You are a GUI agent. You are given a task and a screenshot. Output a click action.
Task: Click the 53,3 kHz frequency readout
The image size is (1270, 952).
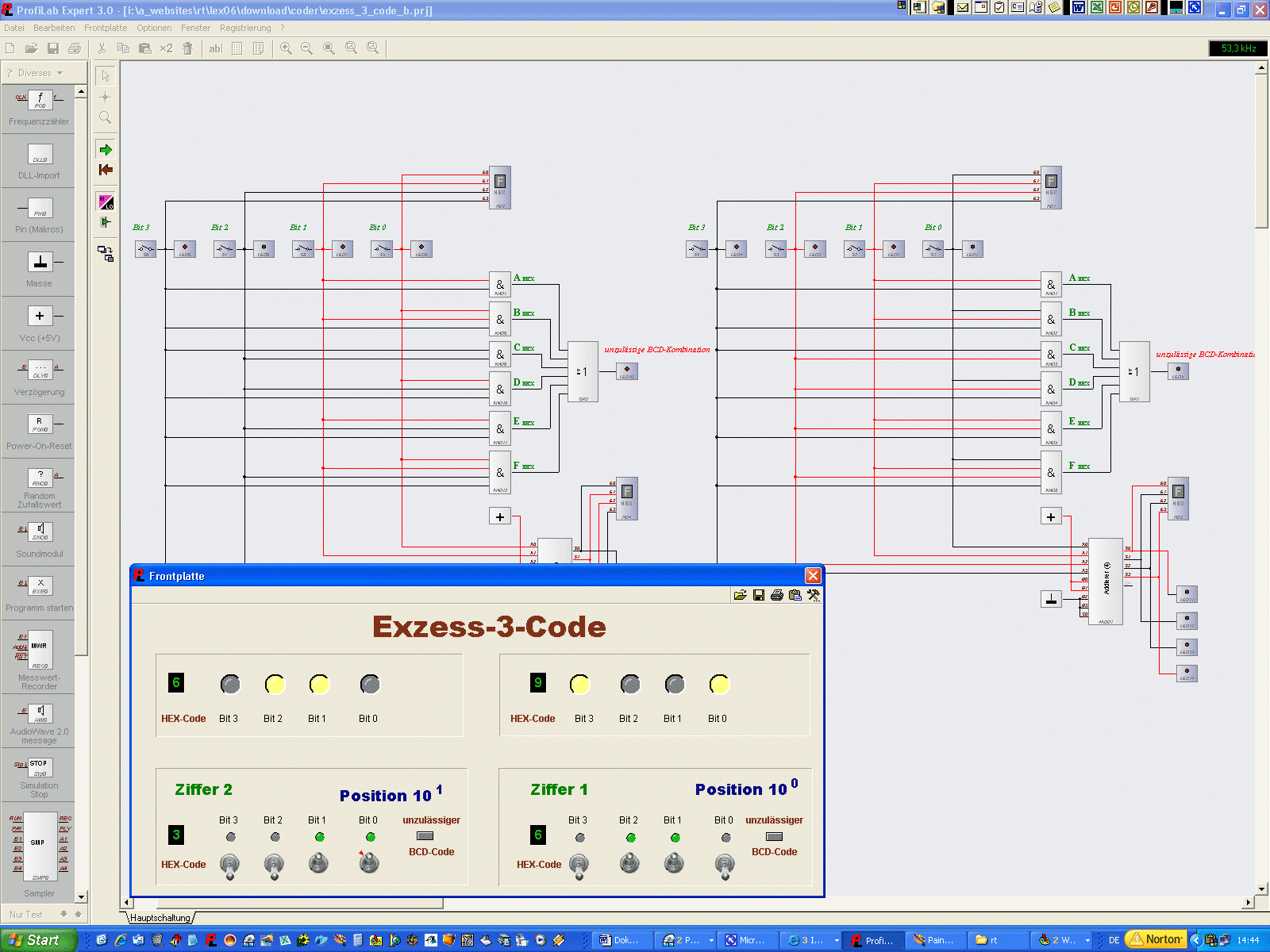1238,48
